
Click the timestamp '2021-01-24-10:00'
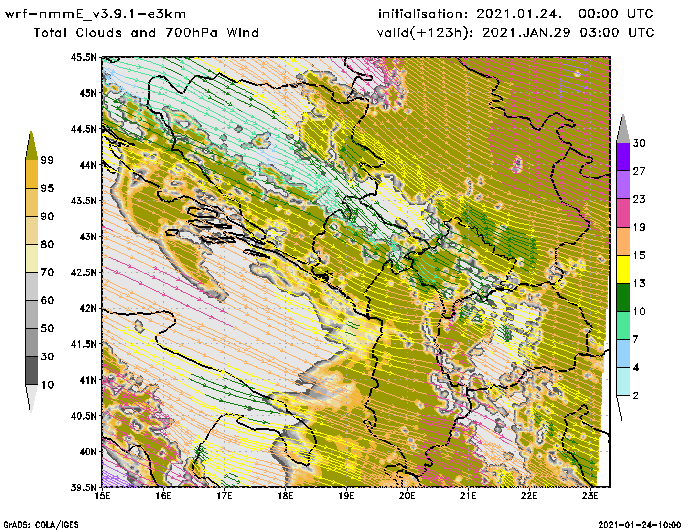pos(640,525)
